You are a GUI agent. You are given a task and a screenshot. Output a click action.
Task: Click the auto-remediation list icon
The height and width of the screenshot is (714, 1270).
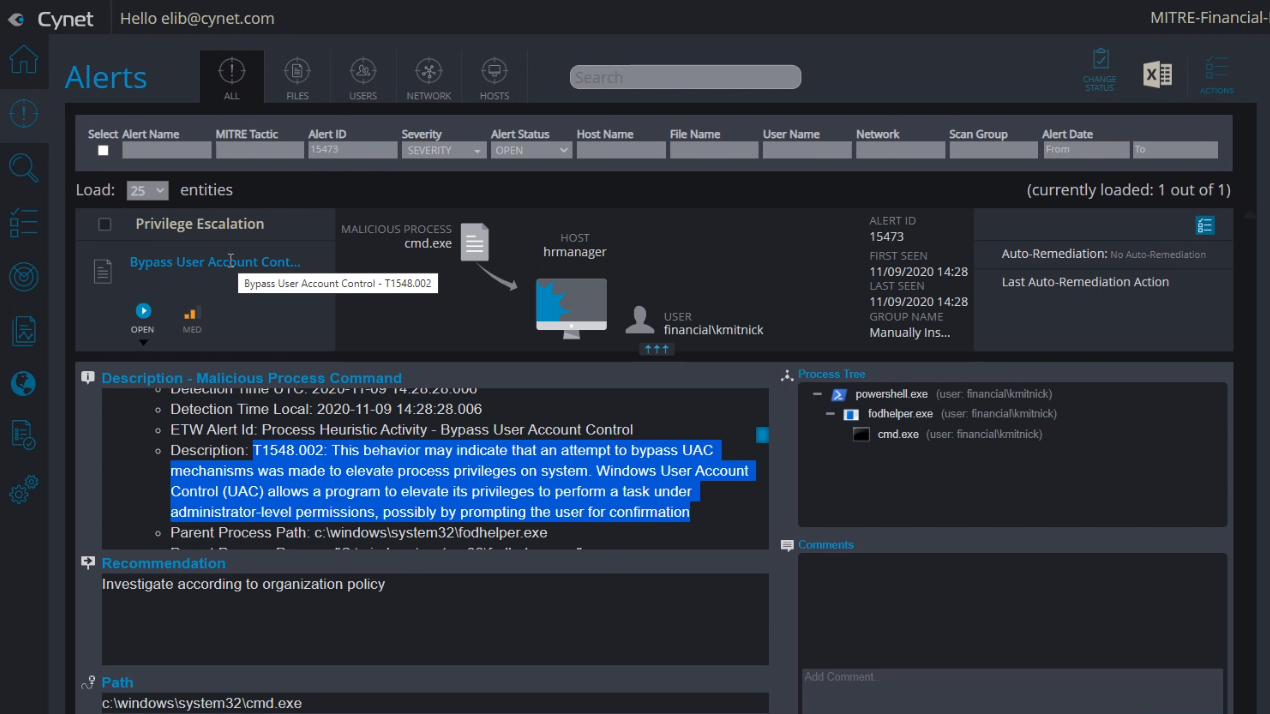click(x=1205, y=226)
